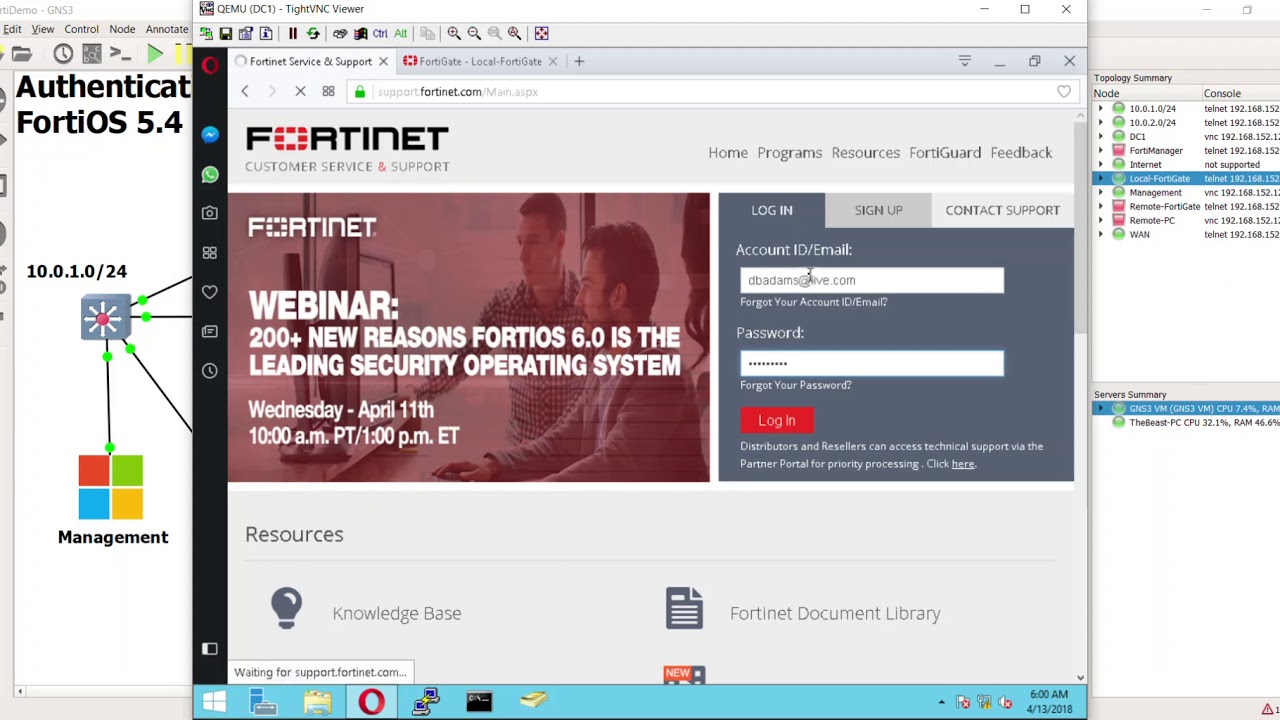Toggle the Alt key in TightVNC toolbar
Viewport: 1280px width, 720px height.
[400, 33]
